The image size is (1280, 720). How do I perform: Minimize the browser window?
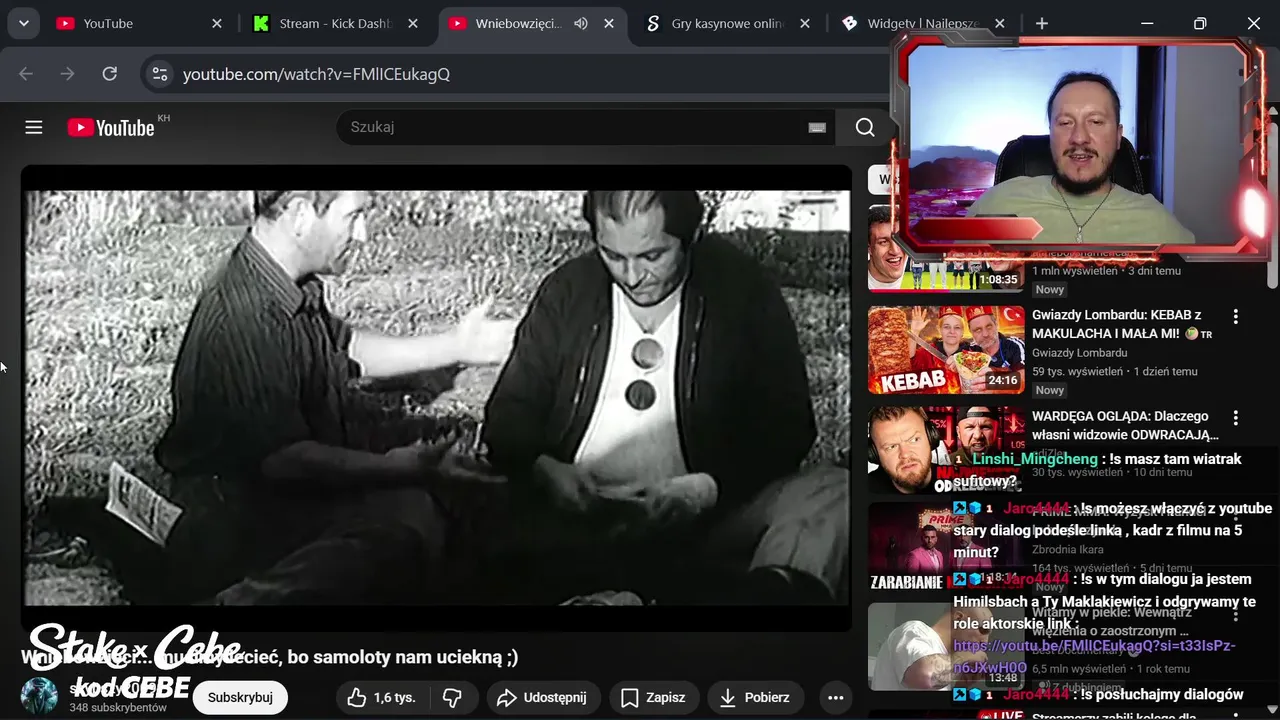point(1147,23)
